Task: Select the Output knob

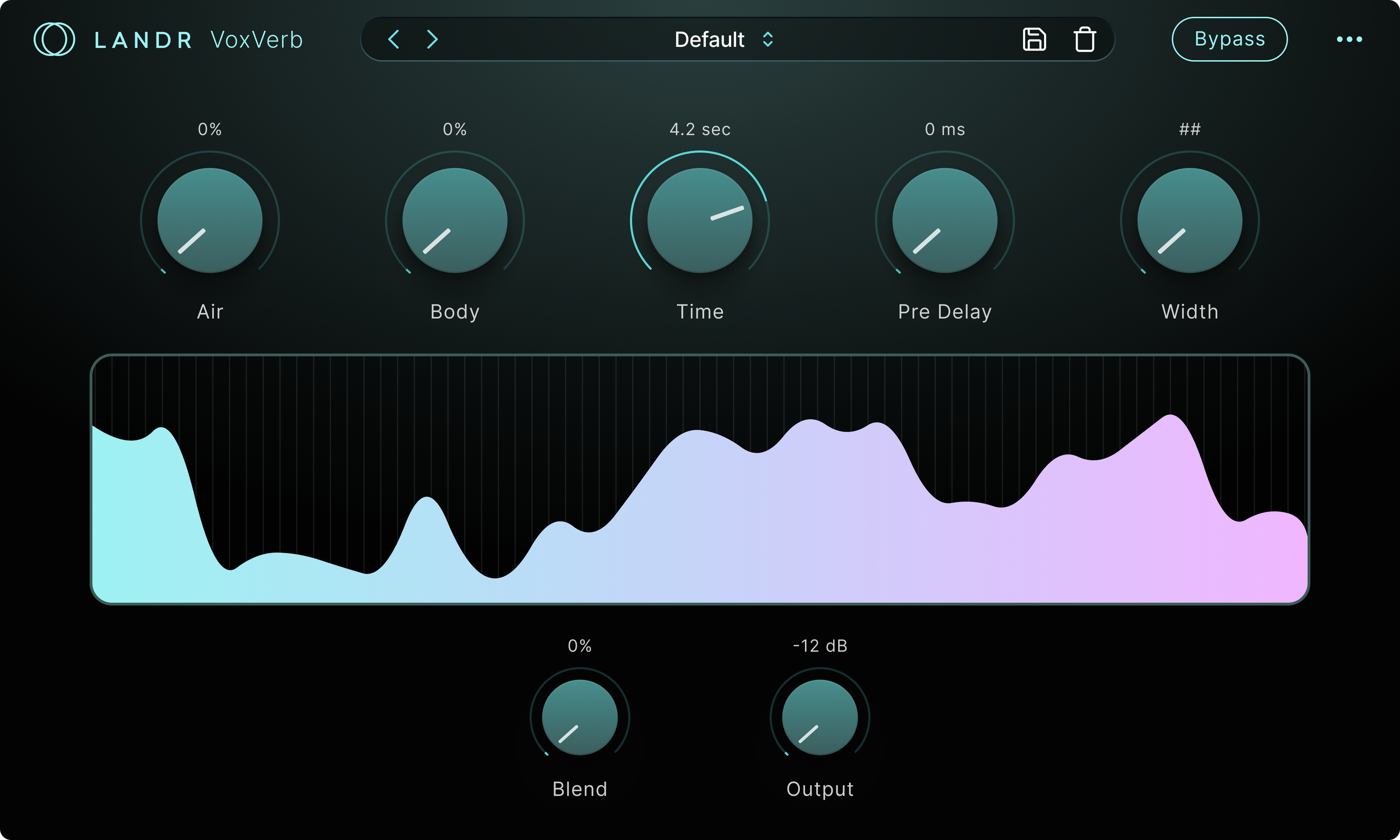Action: pyautogui.click(x=819, y=718)
